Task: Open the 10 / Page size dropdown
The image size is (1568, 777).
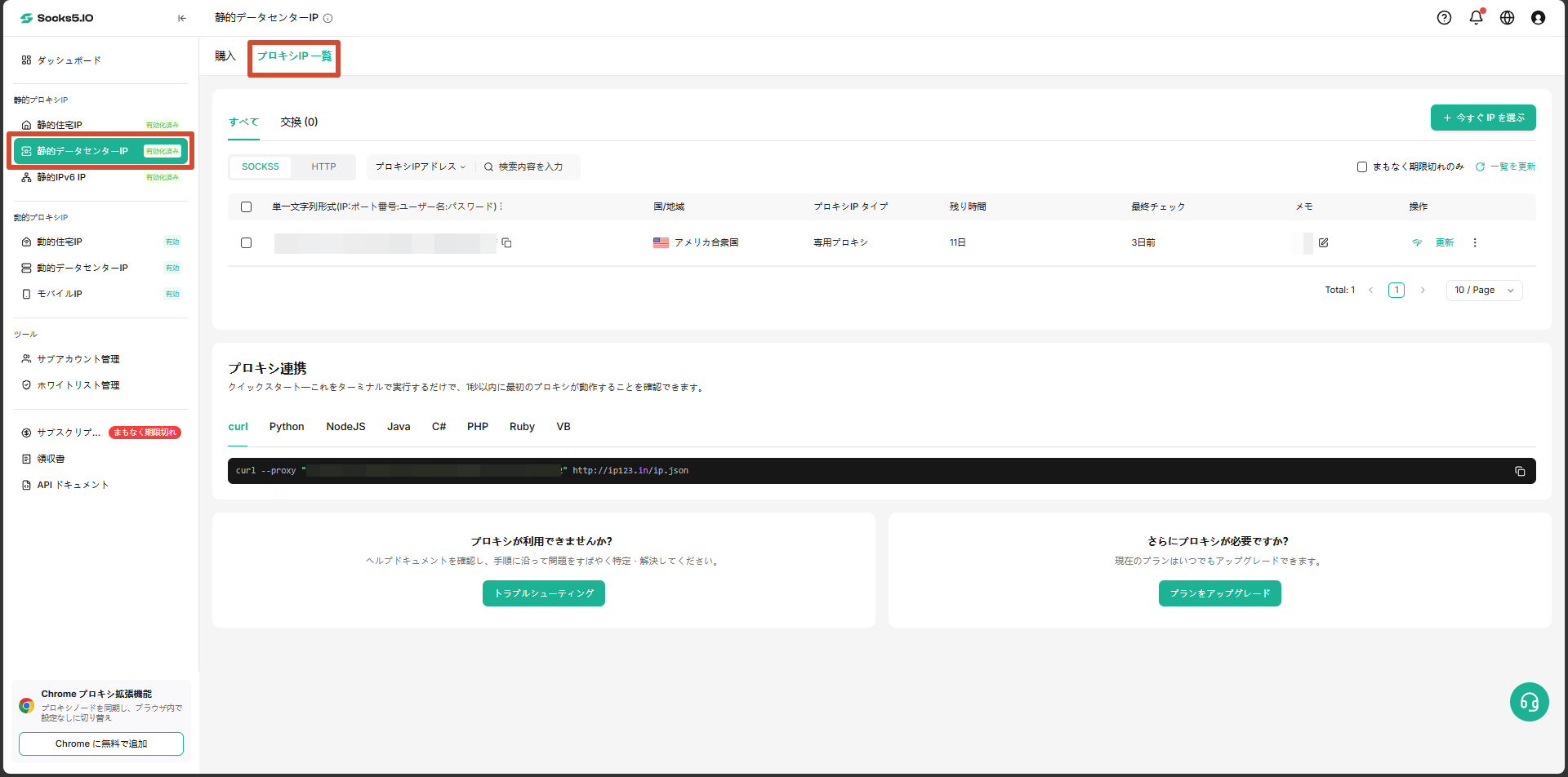Action: (1484, 291)
